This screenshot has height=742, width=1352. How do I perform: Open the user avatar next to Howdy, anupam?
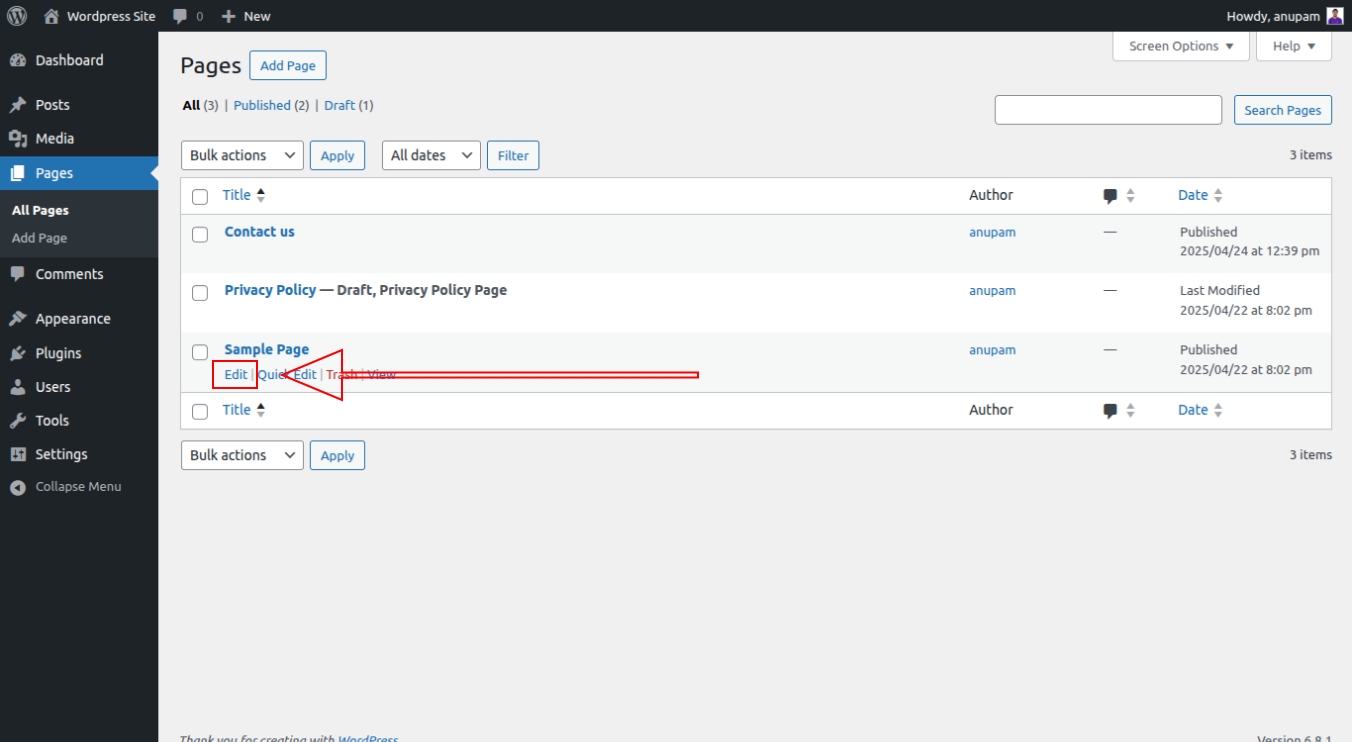point(1335,16)
